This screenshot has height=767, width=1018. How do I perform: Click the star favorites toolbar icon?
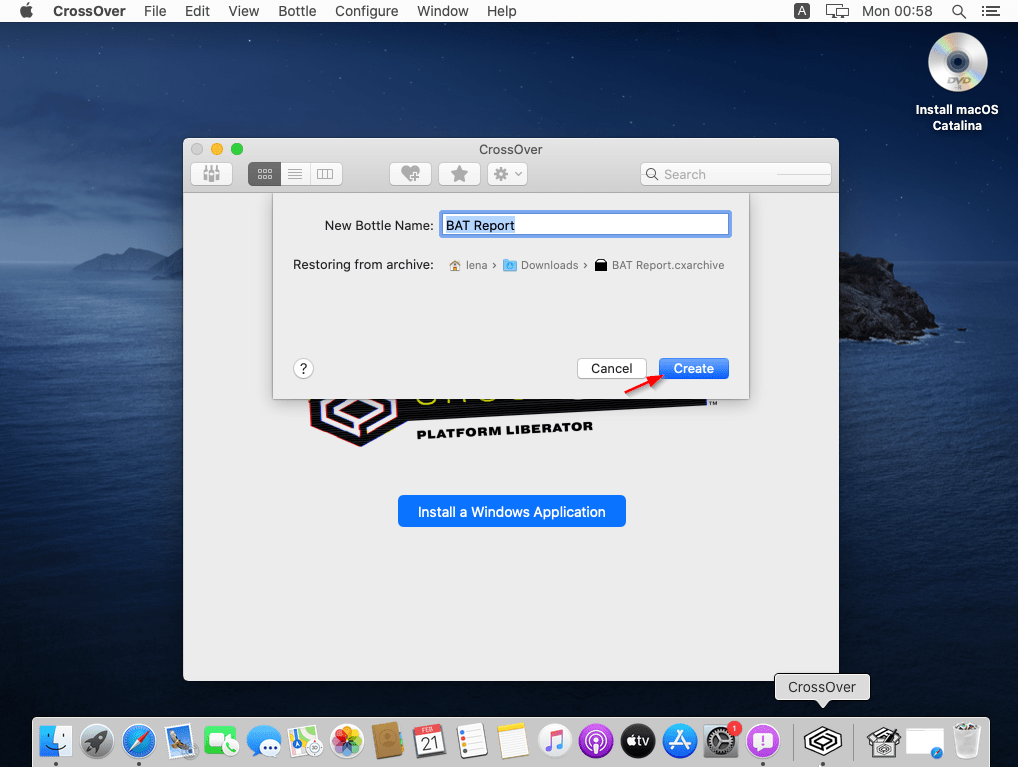click(x=459, y=174)
